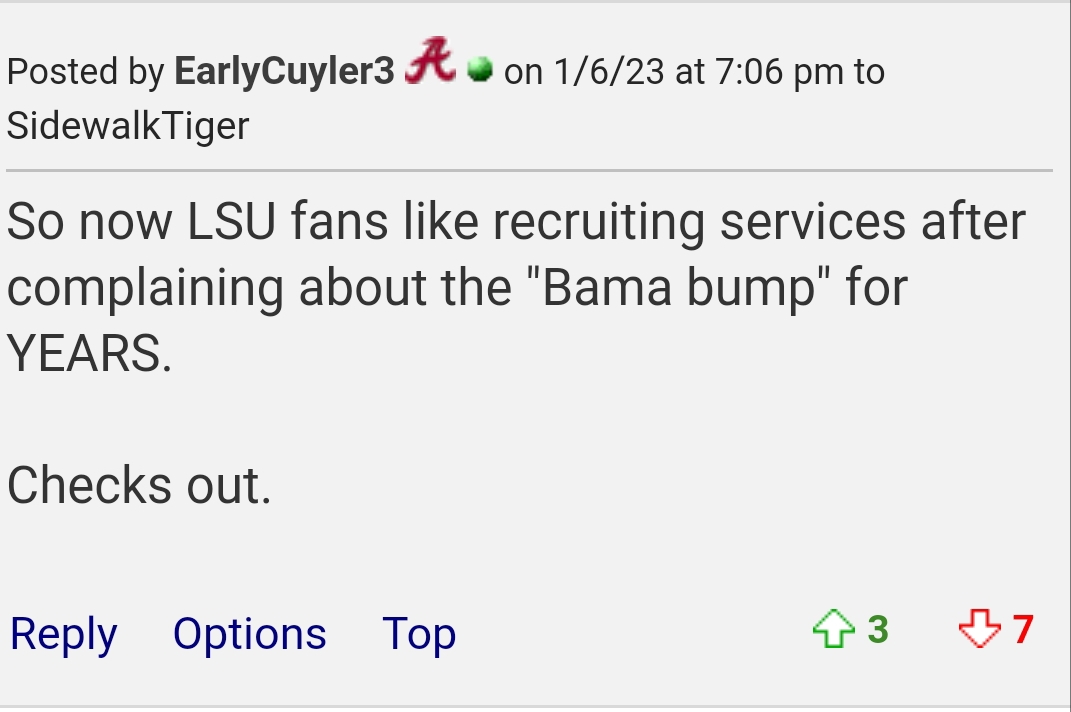The height and width of the screenshot is (712, 1071).
Task: Click the word LSU in the post
Action: tap(232, 221)
